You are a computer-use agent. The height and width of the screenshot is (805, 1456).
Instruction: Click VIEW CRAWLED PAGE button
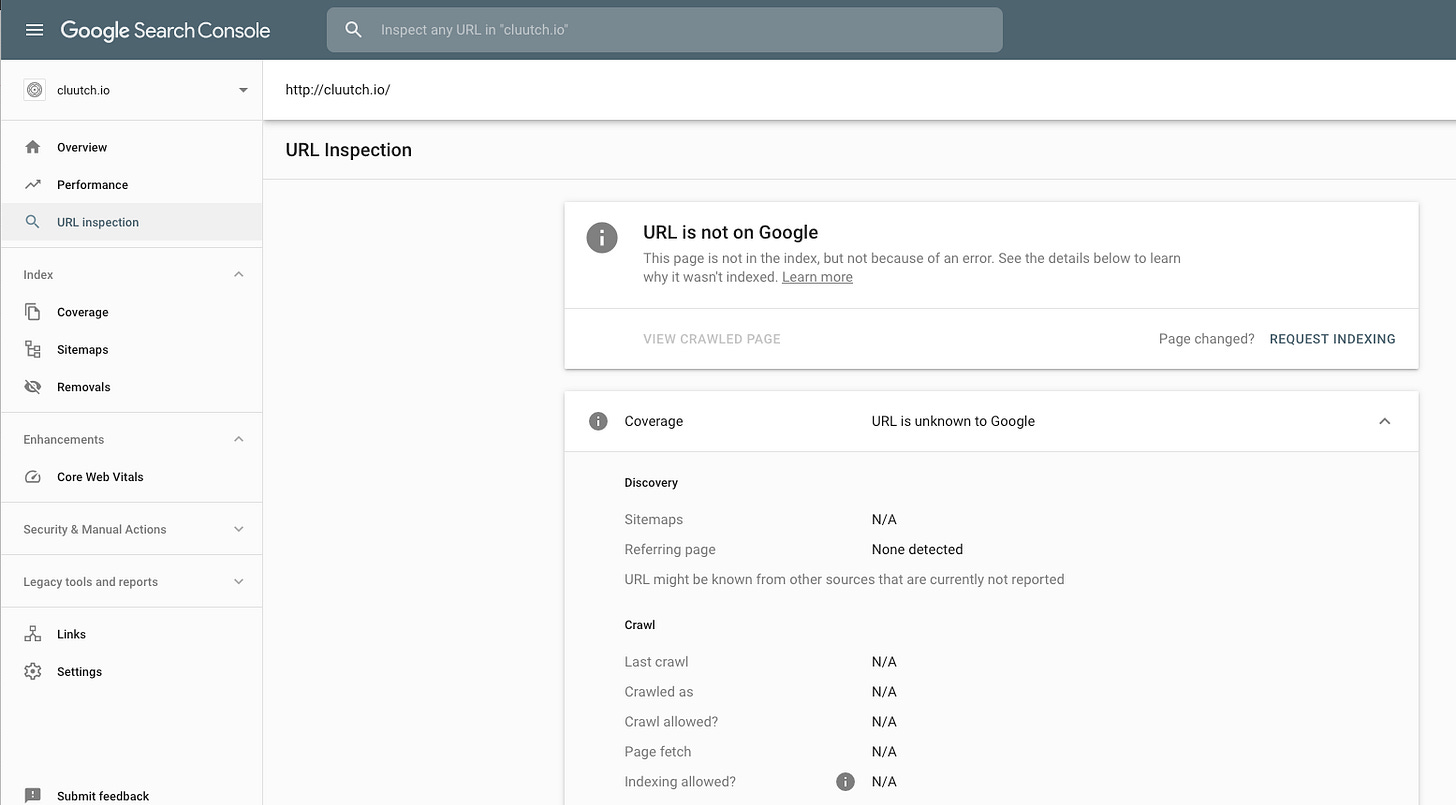point(712,339)
